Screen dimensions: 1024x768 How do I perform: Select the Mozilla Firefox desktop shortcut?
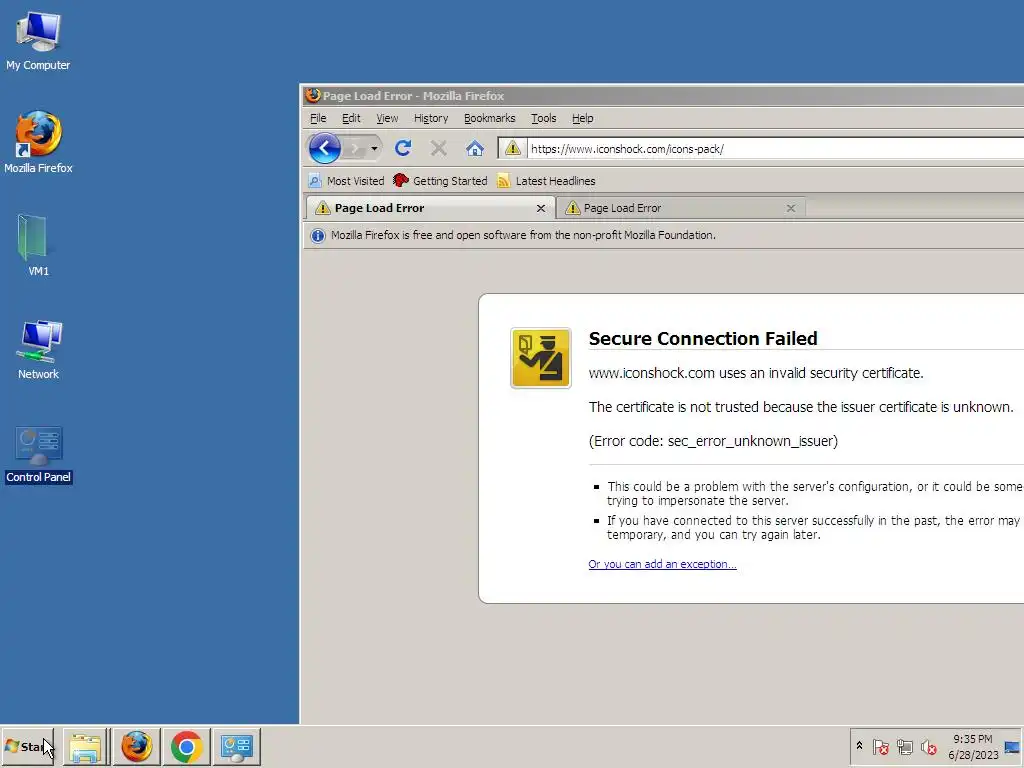[38, 142]
